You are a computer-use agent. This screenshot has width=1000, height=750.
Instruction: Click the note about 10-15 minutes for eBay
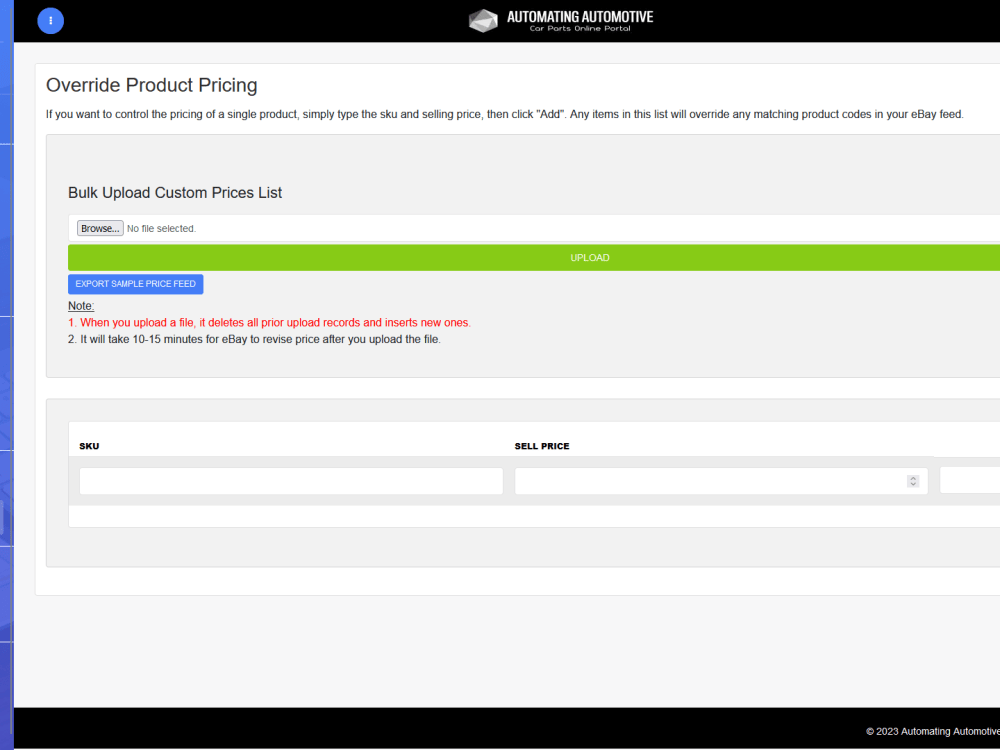254,339
